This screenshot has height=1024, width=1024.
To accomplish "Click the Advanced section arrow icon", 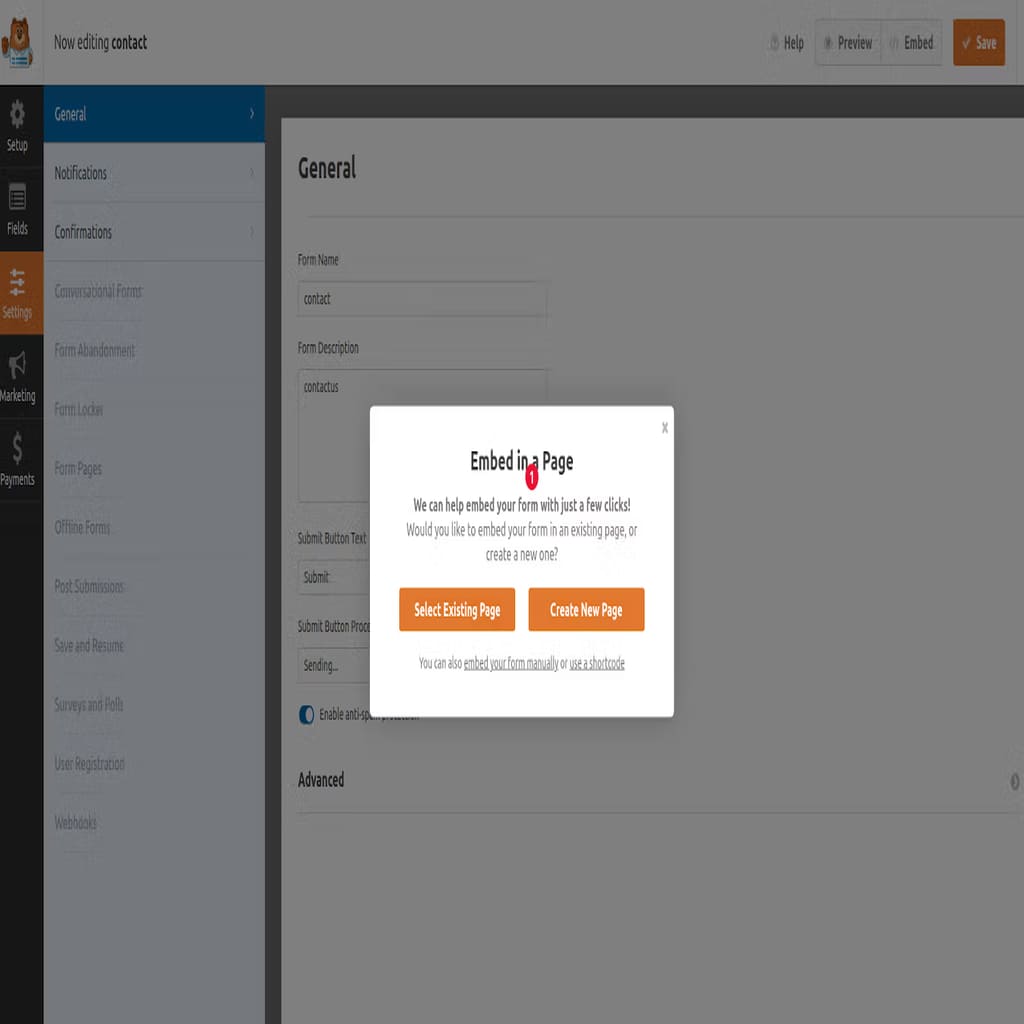I will (x=1015, y=781).
